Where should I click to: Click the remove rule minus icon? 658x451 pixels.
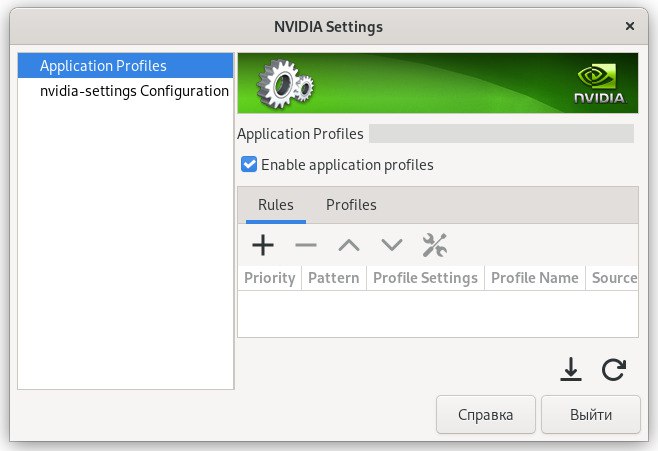point(305,245)
